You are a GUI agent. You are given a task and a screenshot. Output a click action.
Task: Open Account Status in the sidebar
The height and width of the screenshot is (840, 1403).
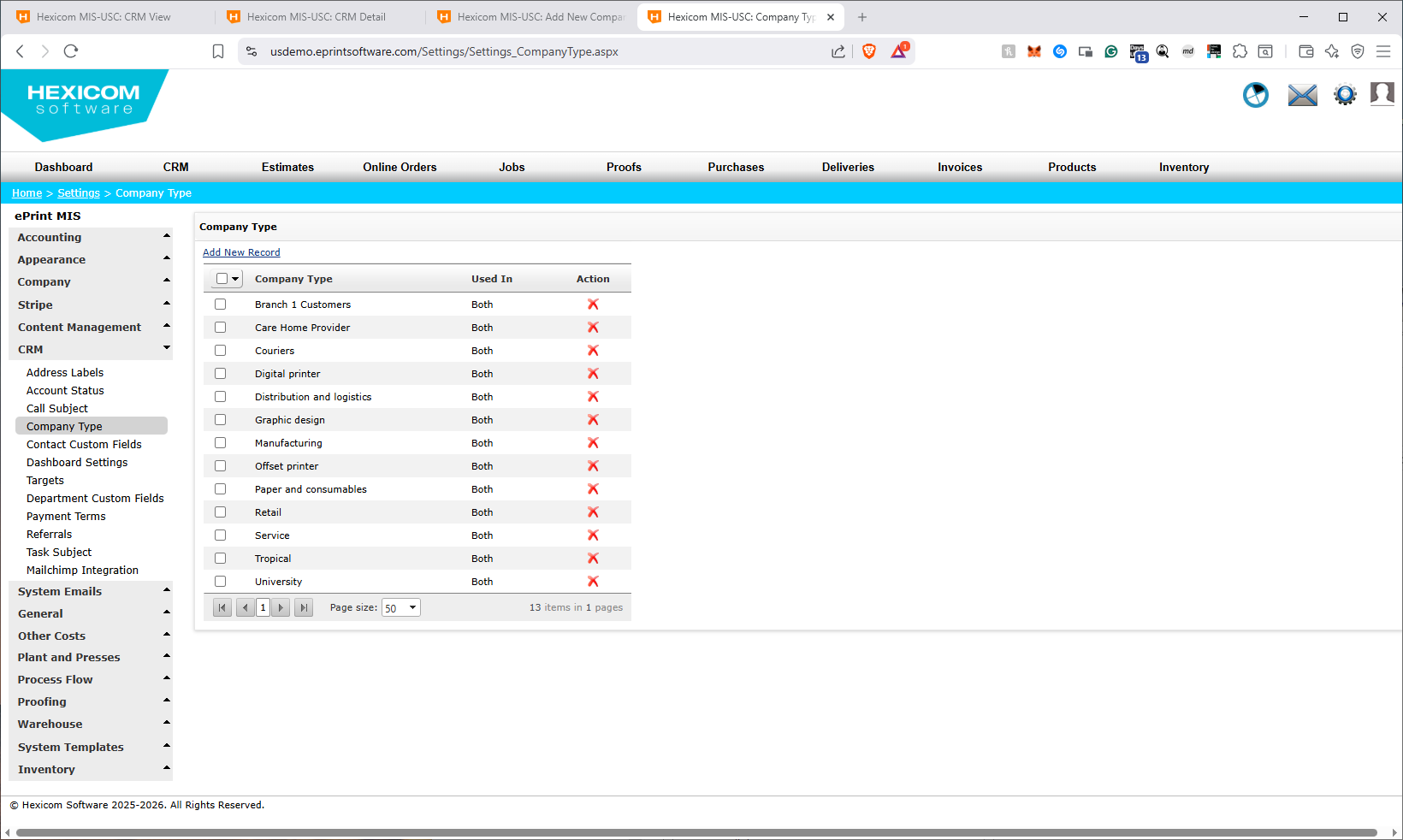pos(65,391)
